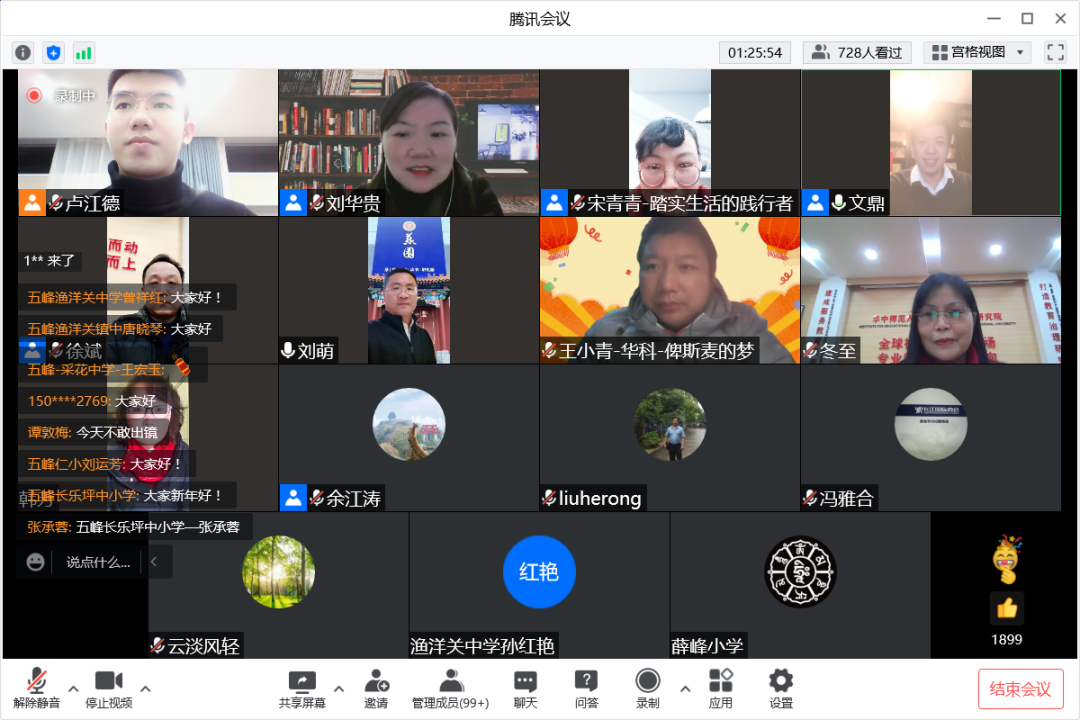Open 管理成员(99+) participants panel
Image resolution: width=1080 pixels, height=720 pixels.
(450, 688)
